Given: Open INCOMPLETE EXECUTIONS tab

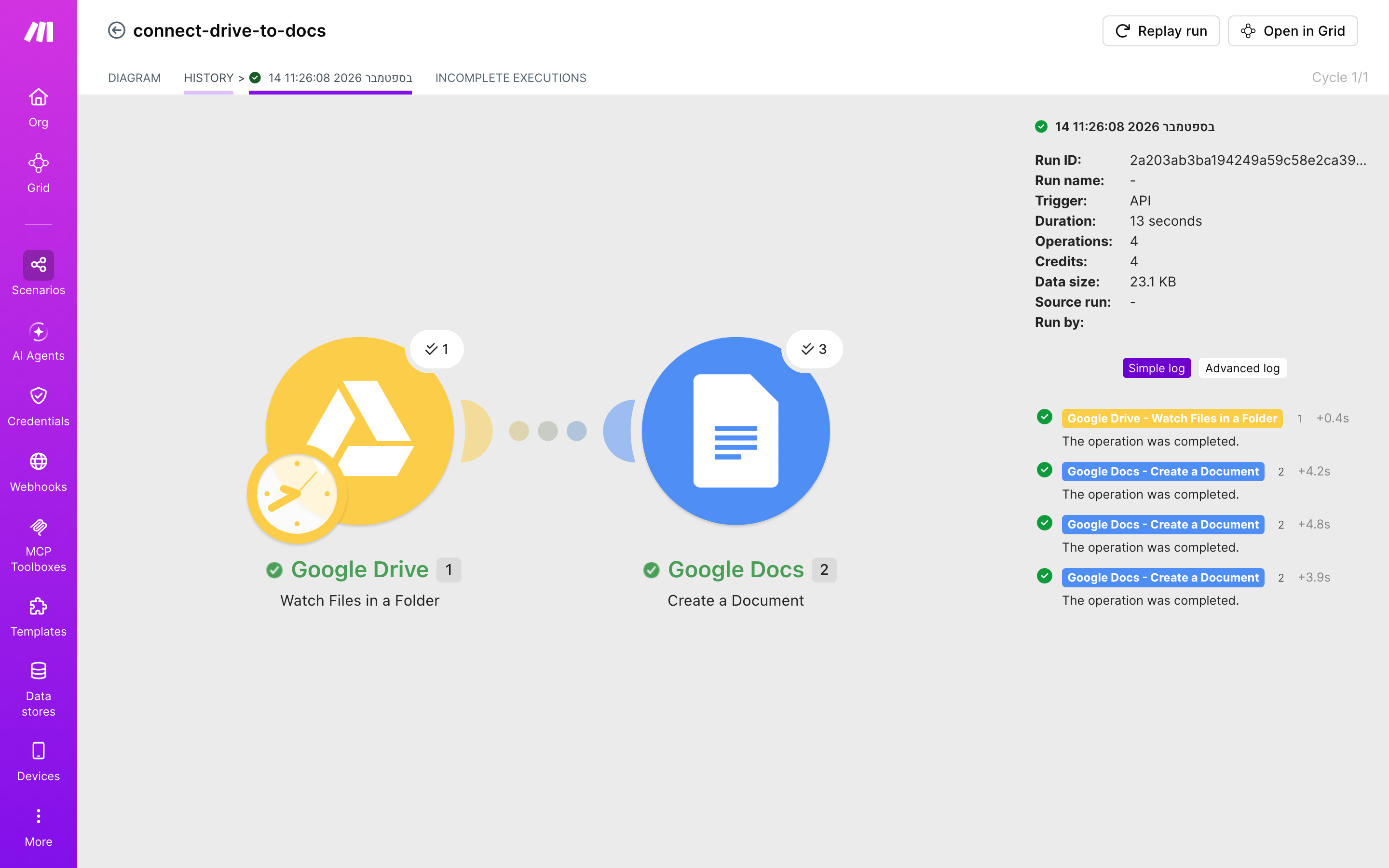Looking at the screenshot, I should pos(511,78).
